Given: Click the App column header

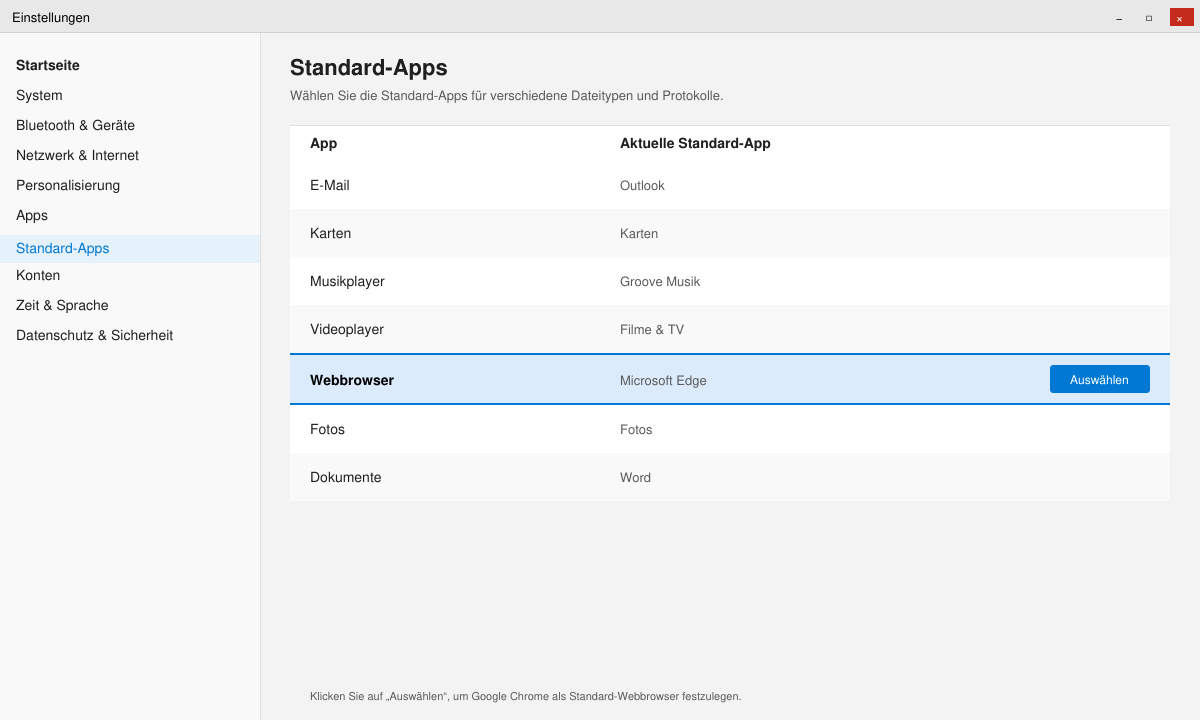Looking at the screenshot, I should [323, 143].
